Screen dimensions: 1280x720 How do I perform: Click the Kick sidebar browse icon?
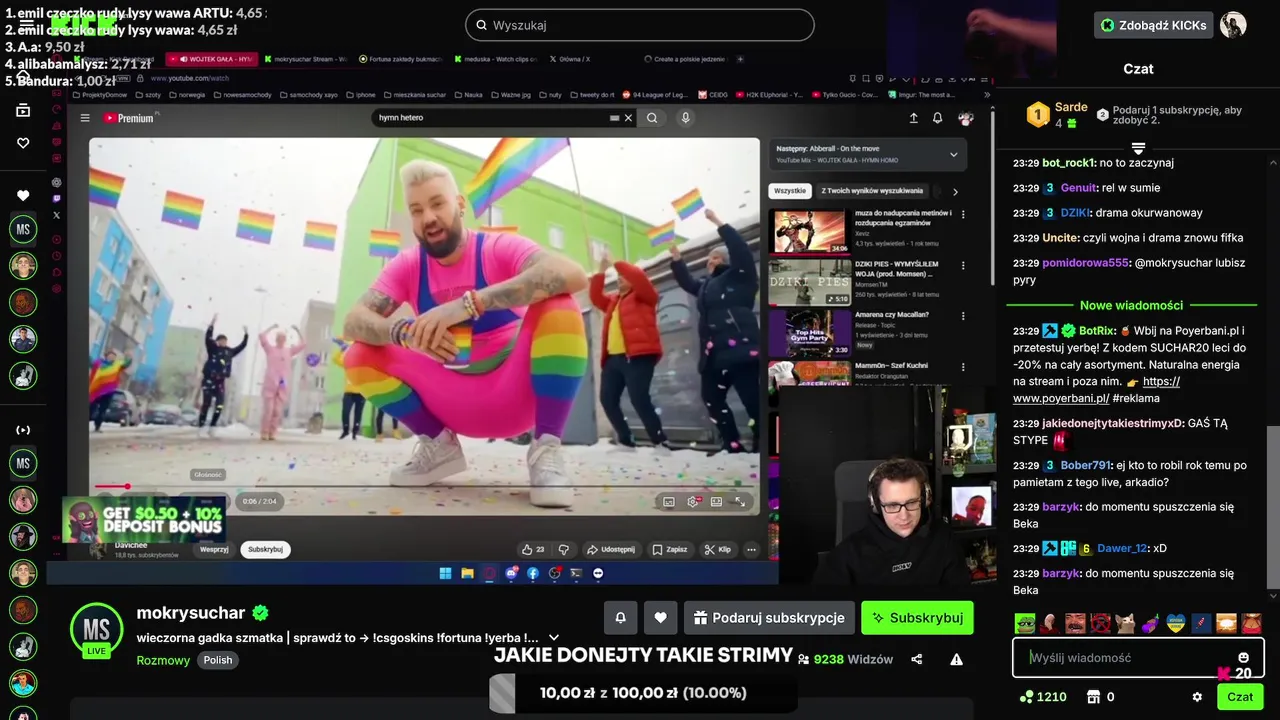pyautogui.click(x=23, y=110)
